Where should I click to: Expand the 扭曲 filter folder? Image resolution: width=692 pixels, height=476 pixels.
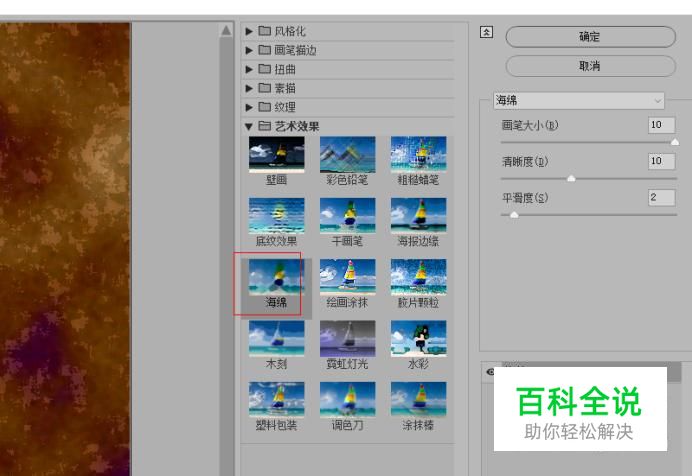249,69
